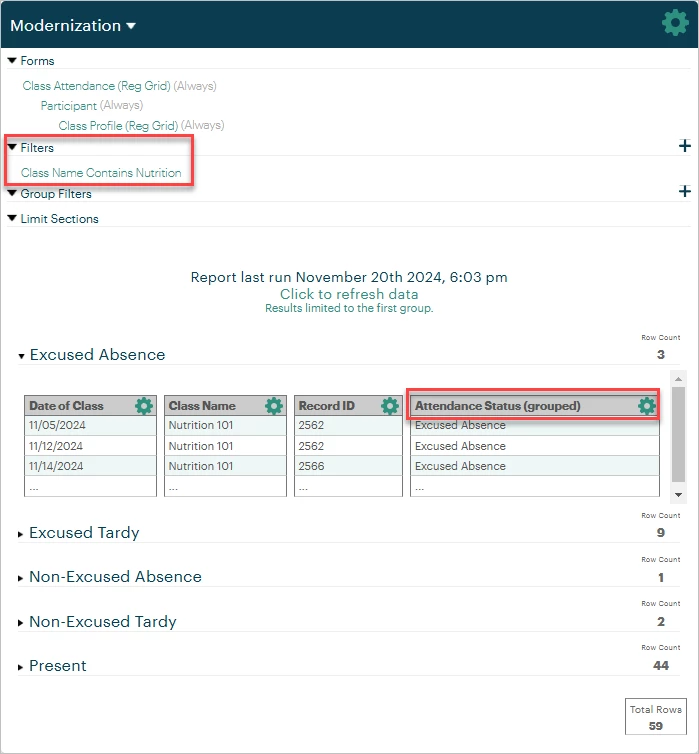This screenshot has height=754, width=699.
Task: Click the table scrollbar up arrow
Action: [x=678, y=379]
